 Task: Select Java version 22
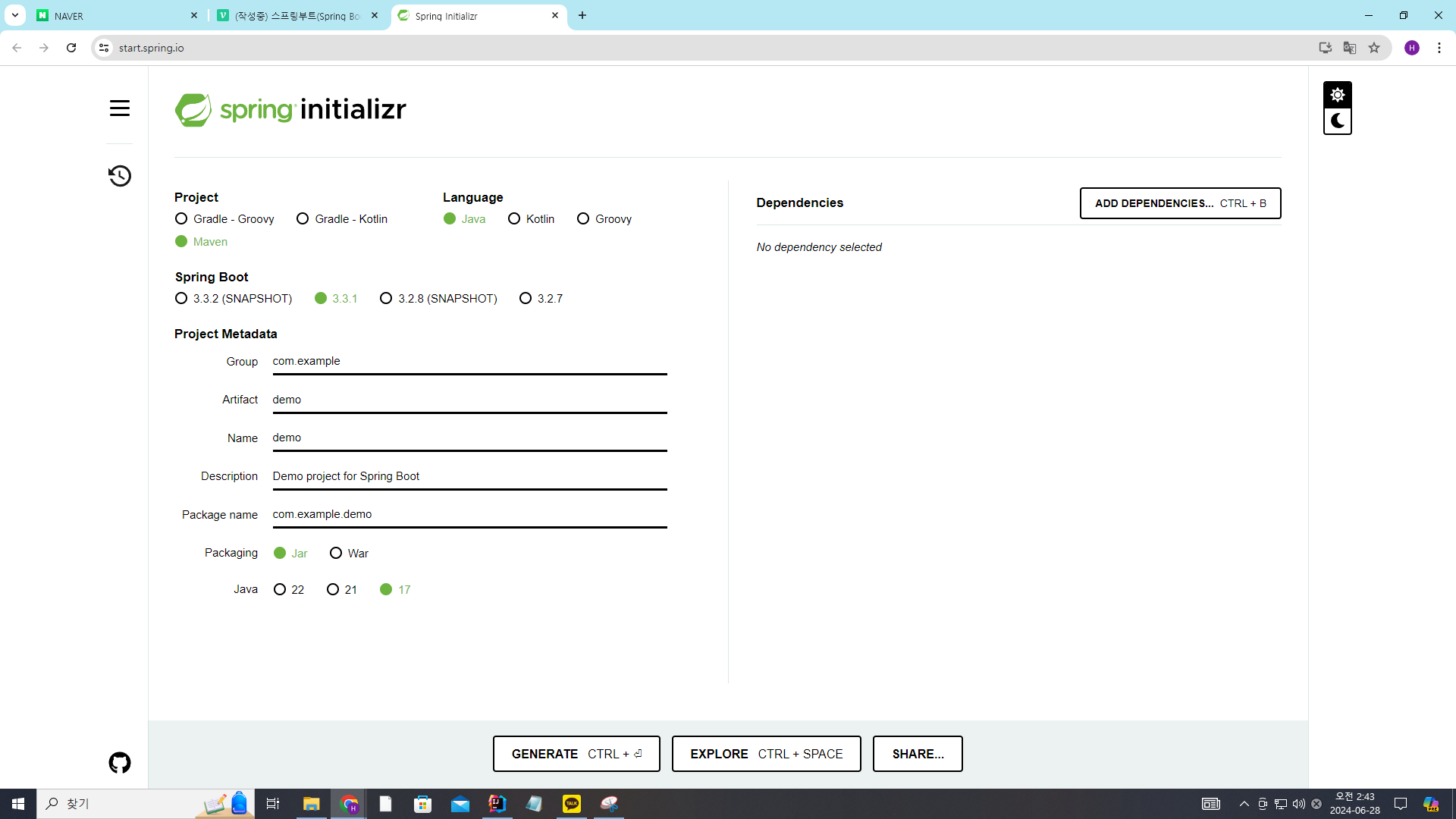point(289,590)
